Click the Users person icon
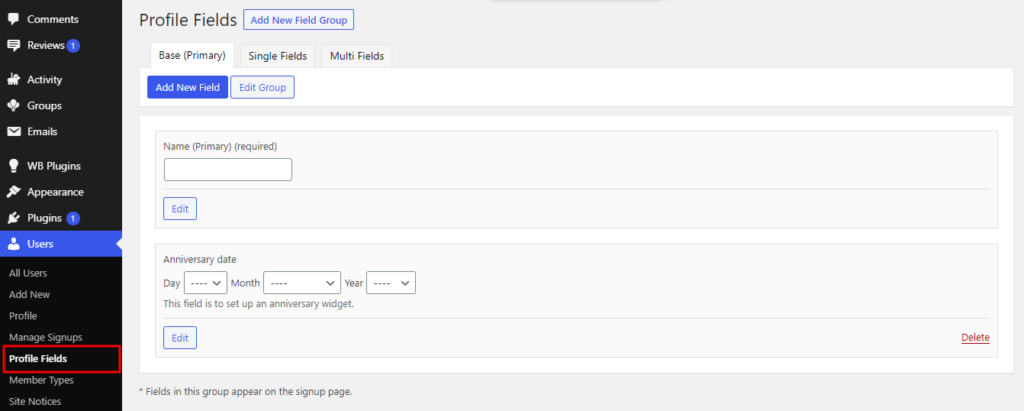Screen dimensions: 1024x411 pos(13,244)
